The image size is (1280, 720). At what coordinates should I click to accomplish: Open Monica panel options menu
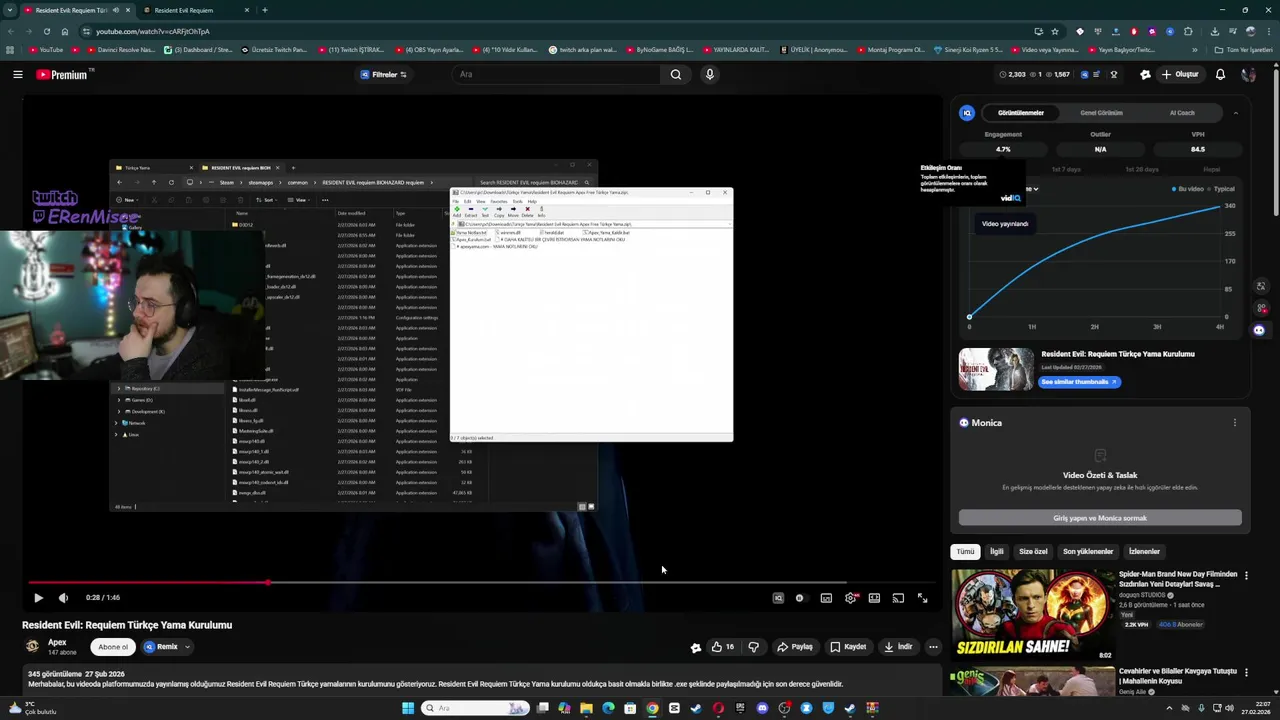coord(1234,423)
